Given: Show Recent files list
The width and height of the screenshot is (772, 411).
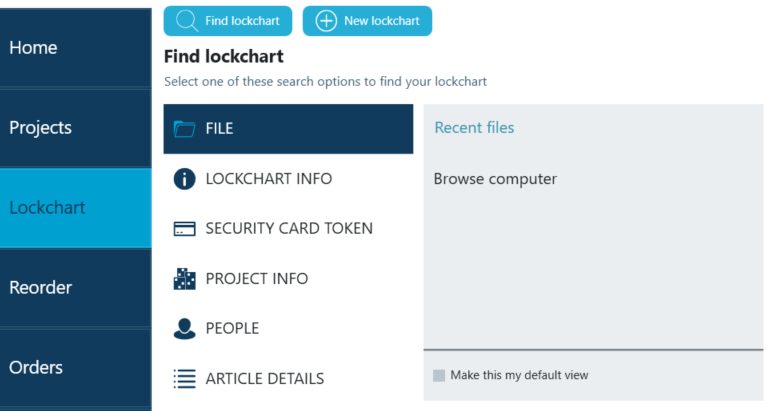Looking at the screenshot, I should tap(474, 128).
